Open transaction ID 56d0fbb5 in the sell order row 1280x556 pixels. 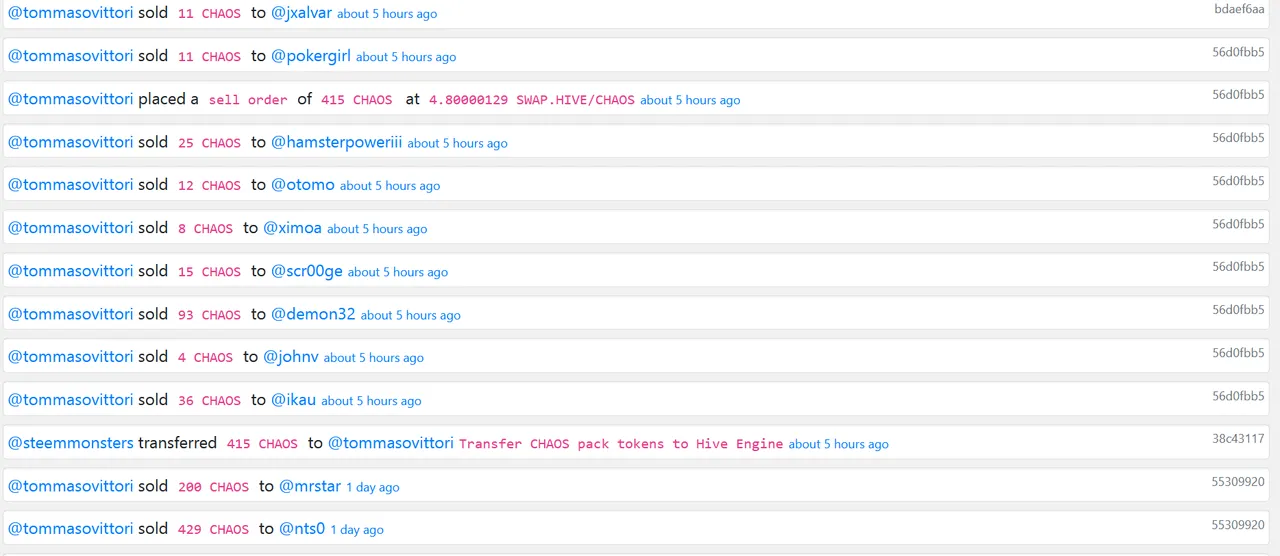pos(1239,95)
